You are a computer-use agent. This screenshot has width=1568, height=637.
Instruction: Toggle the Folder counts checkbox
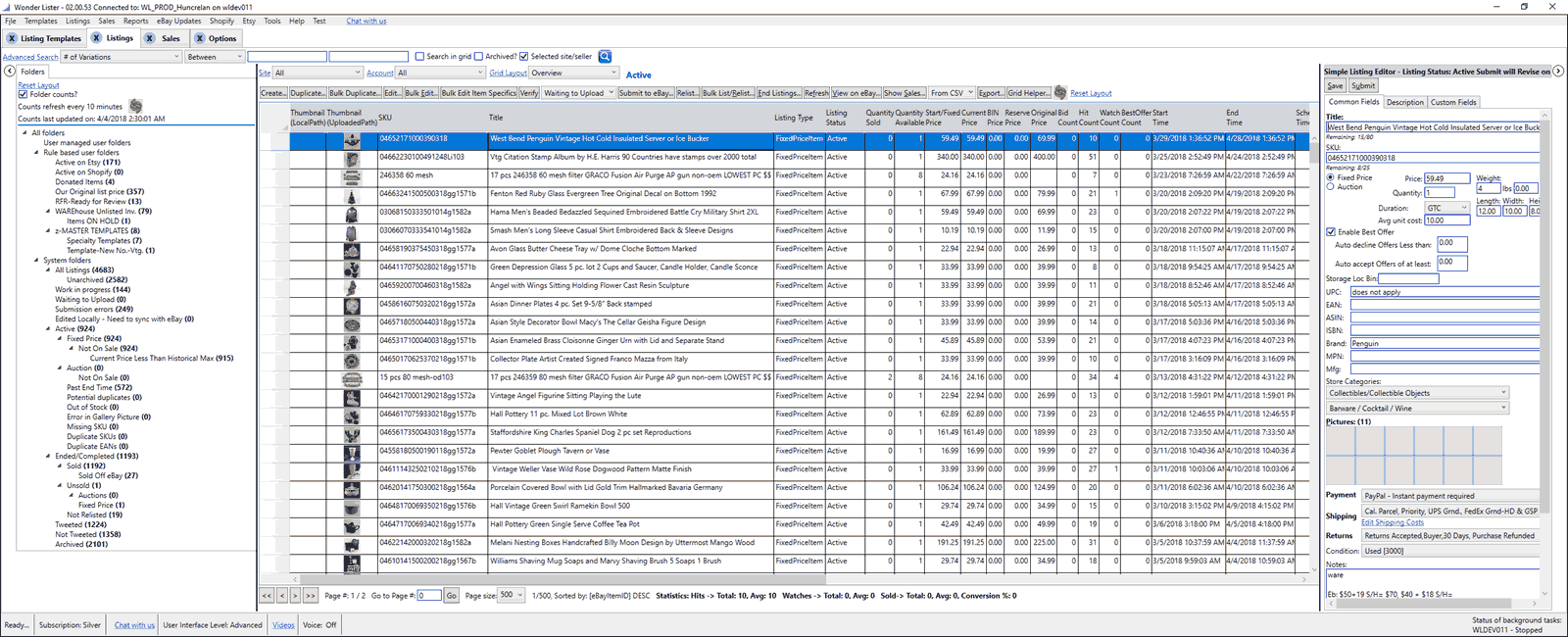24,94
